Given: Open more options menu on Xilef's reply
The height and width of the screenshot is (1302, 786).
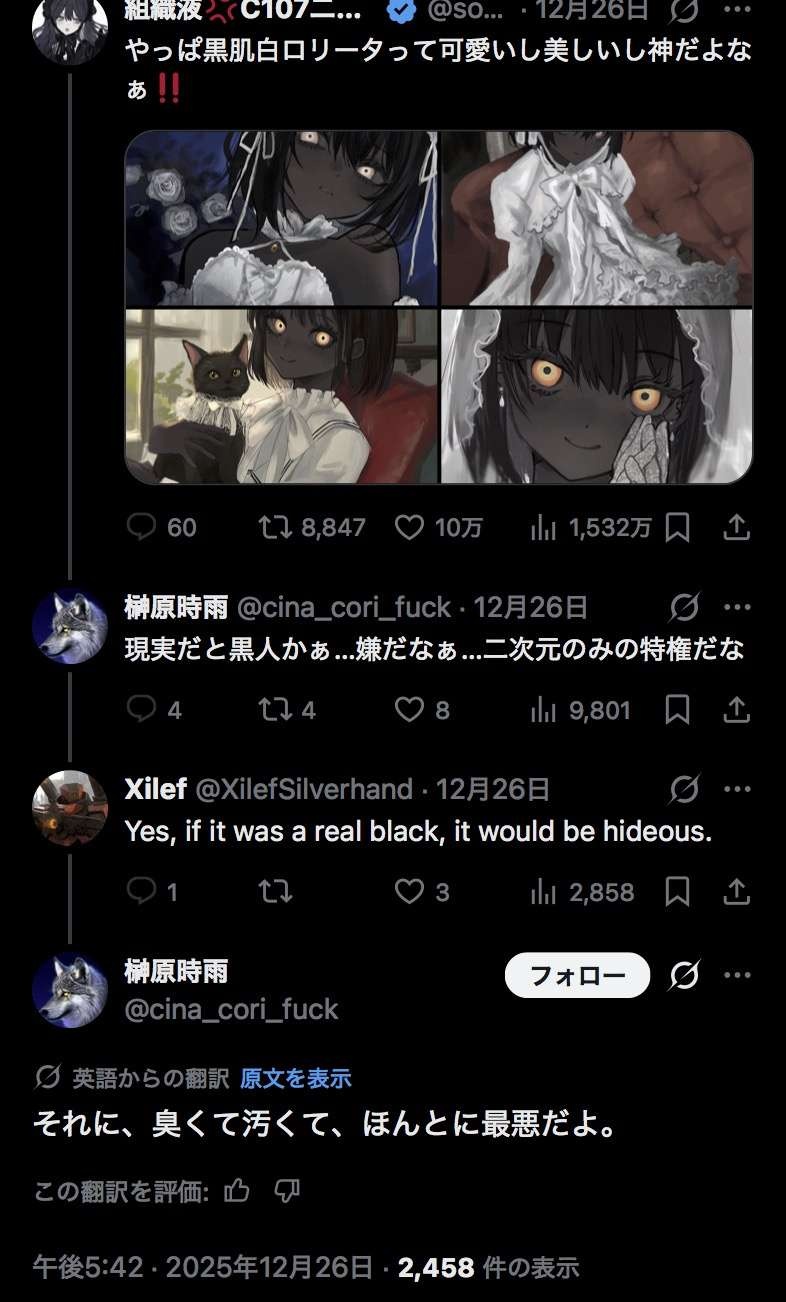Looking at the screenshot, I should coord(737,789).
